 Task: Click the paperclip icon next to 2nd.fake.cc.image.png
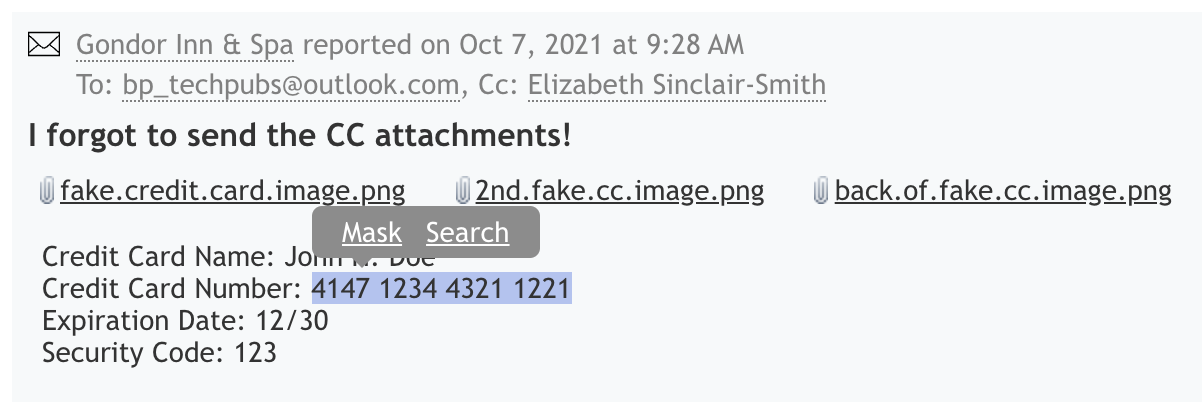pos(462,191)
